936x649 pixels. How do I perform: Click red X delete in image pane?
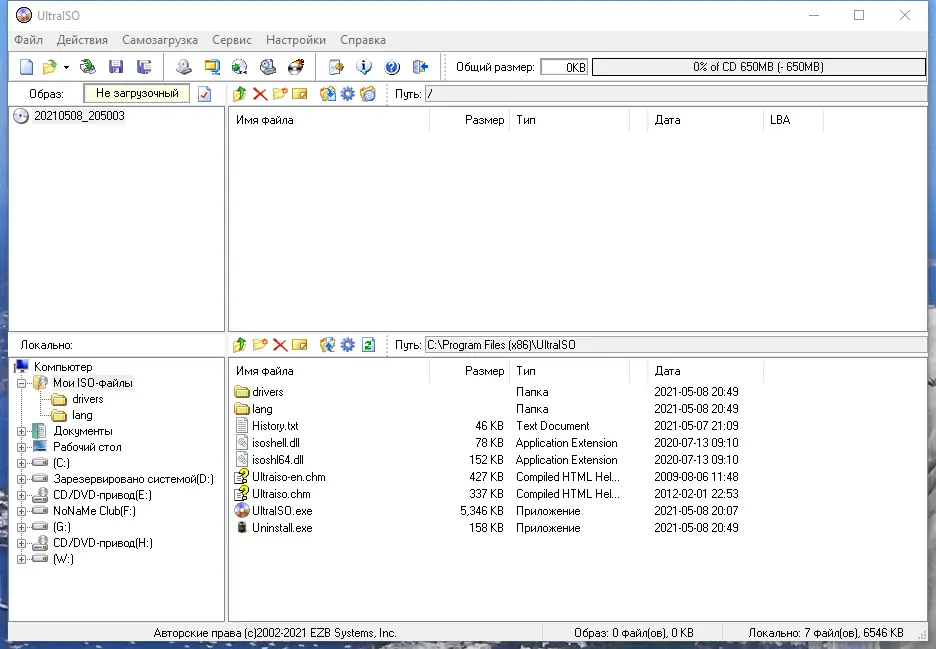[260, 94]
